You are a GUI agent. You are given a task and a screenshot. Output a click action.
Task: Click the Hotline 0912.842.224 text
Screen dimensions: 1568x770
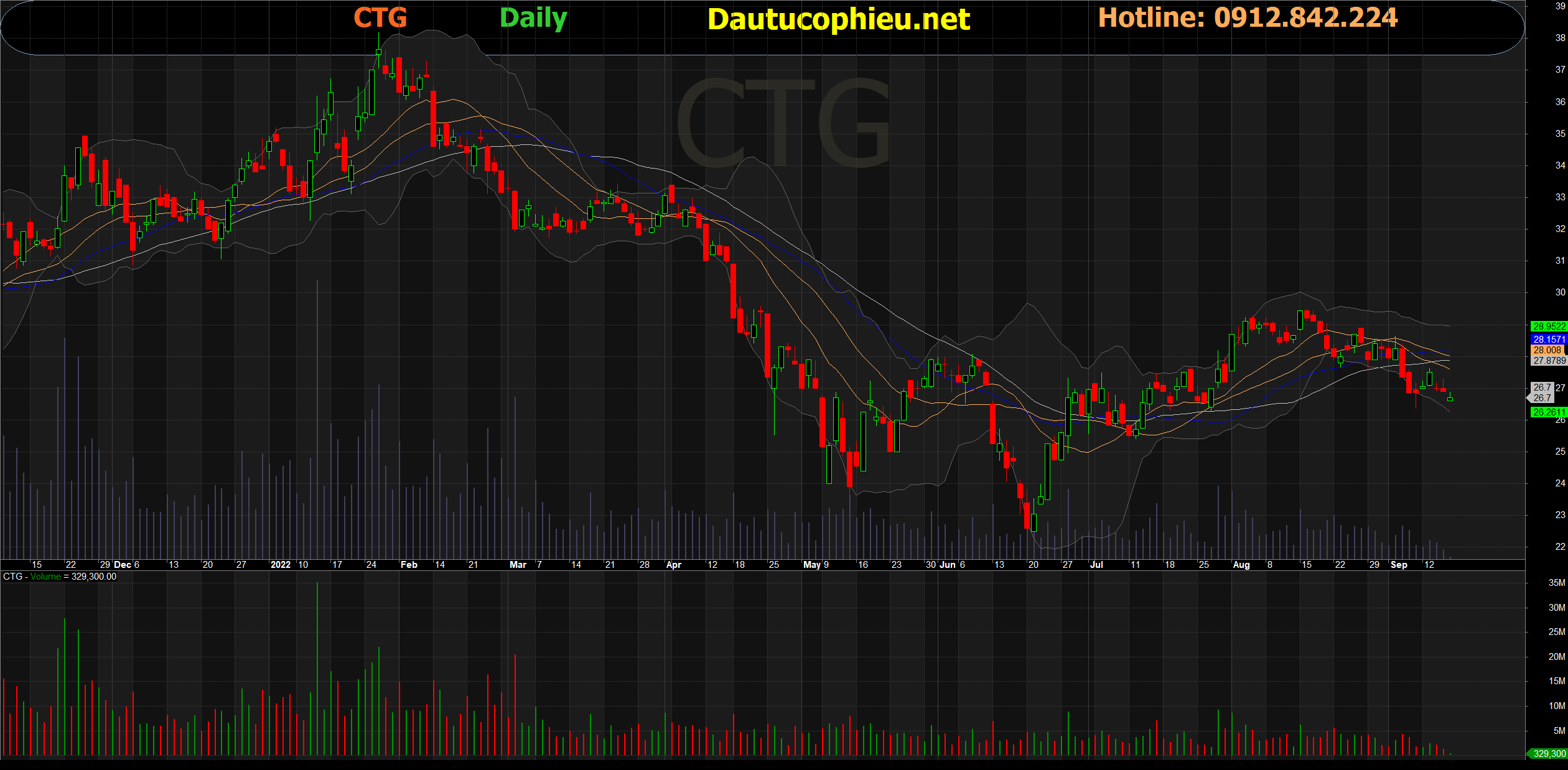1248,17
